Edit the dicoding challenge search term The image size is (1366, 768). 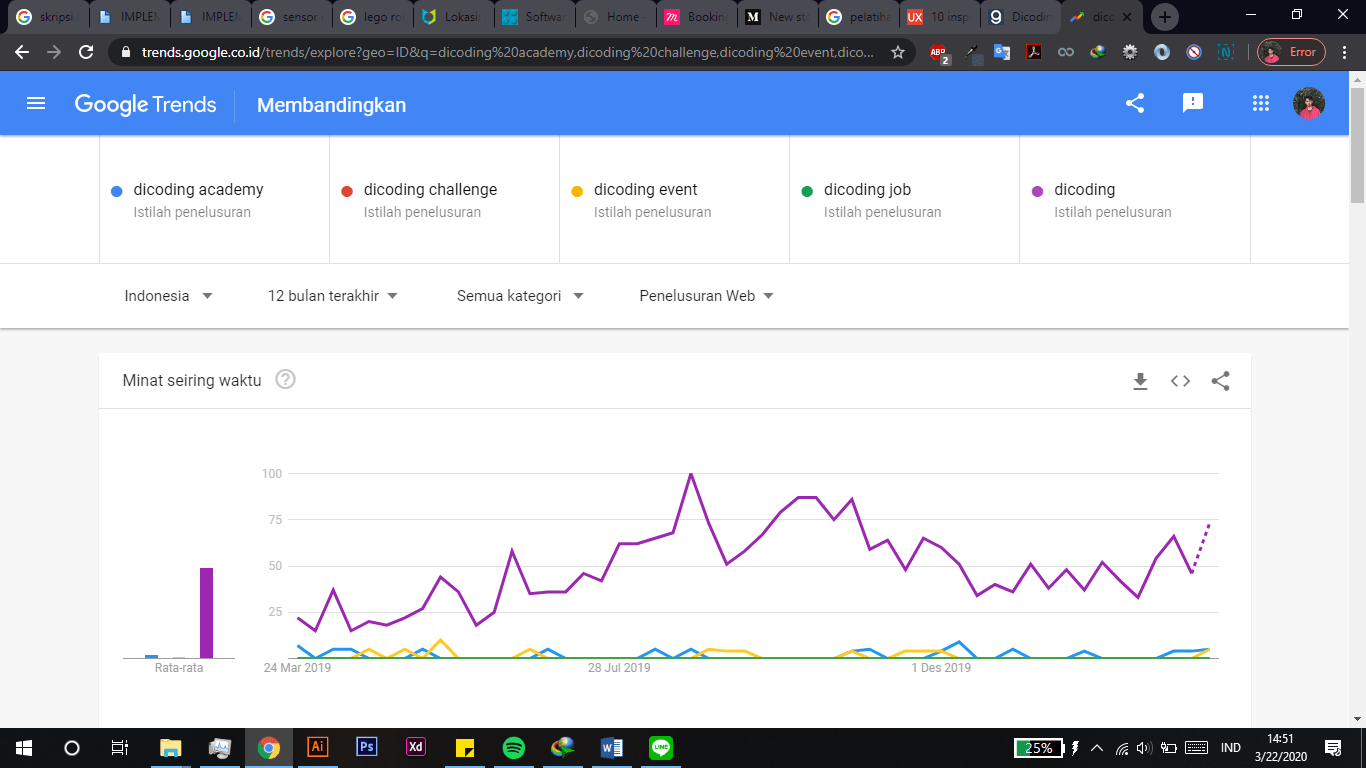pyautogui.click(x=444, y=200)
